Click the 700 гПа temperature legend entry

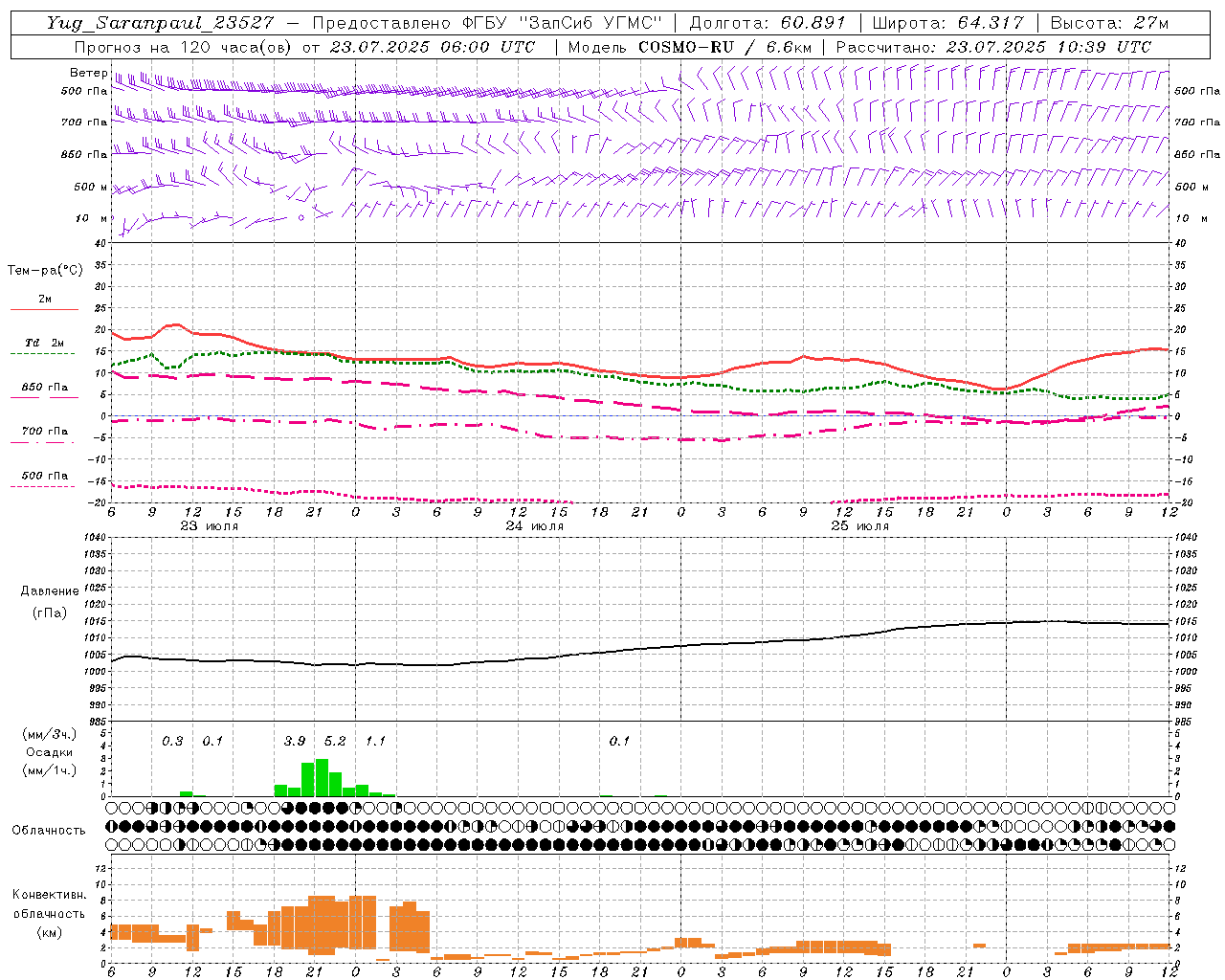point(44,431)
